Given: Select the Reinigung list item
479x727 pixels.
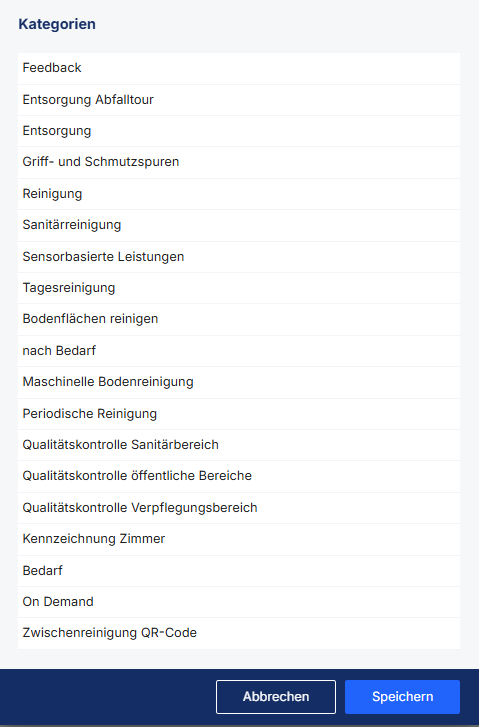Looking at the screenshot, I should [x=239, y=194].
